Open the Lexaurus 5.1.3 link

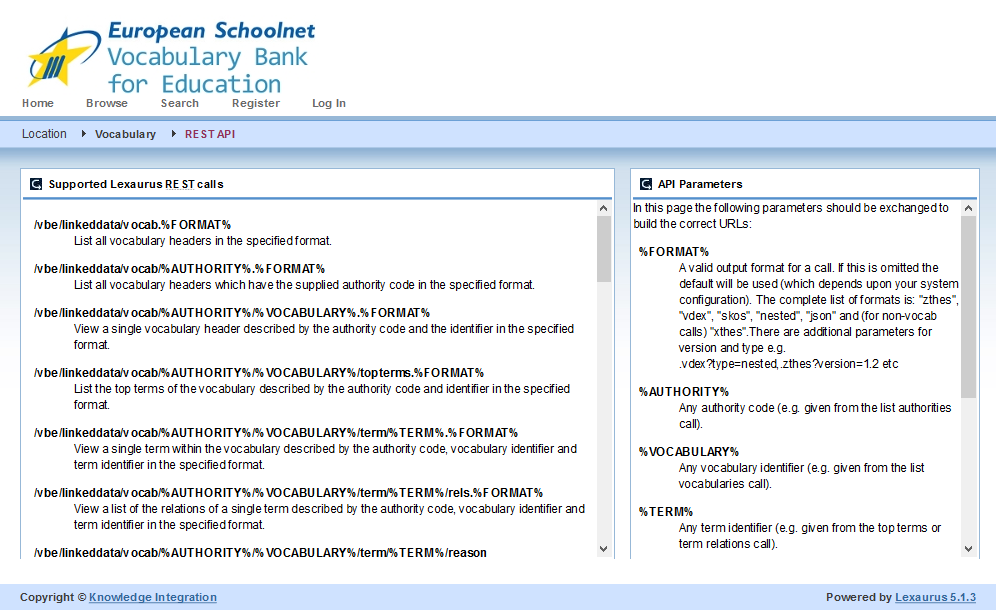point(936,597)
